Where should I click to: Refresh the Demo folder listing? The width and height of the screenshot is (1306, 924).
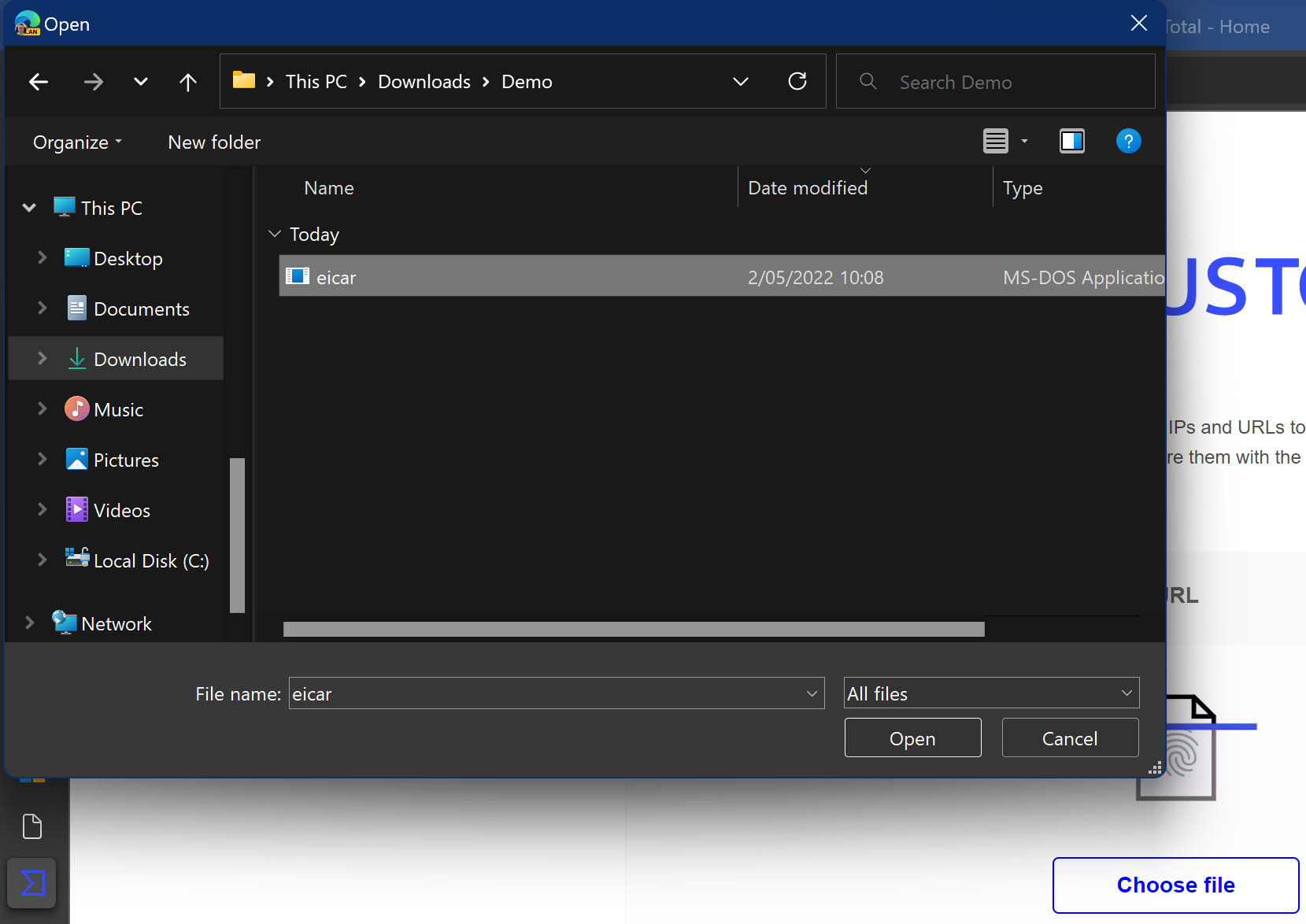797,82
